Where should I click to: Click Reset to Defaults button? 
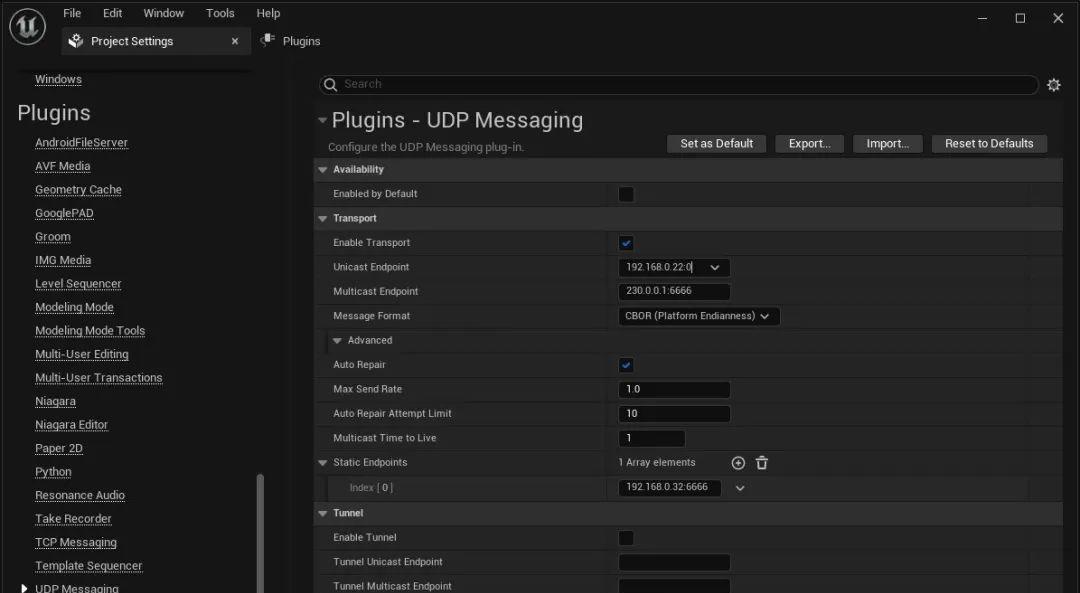[989, 143]
